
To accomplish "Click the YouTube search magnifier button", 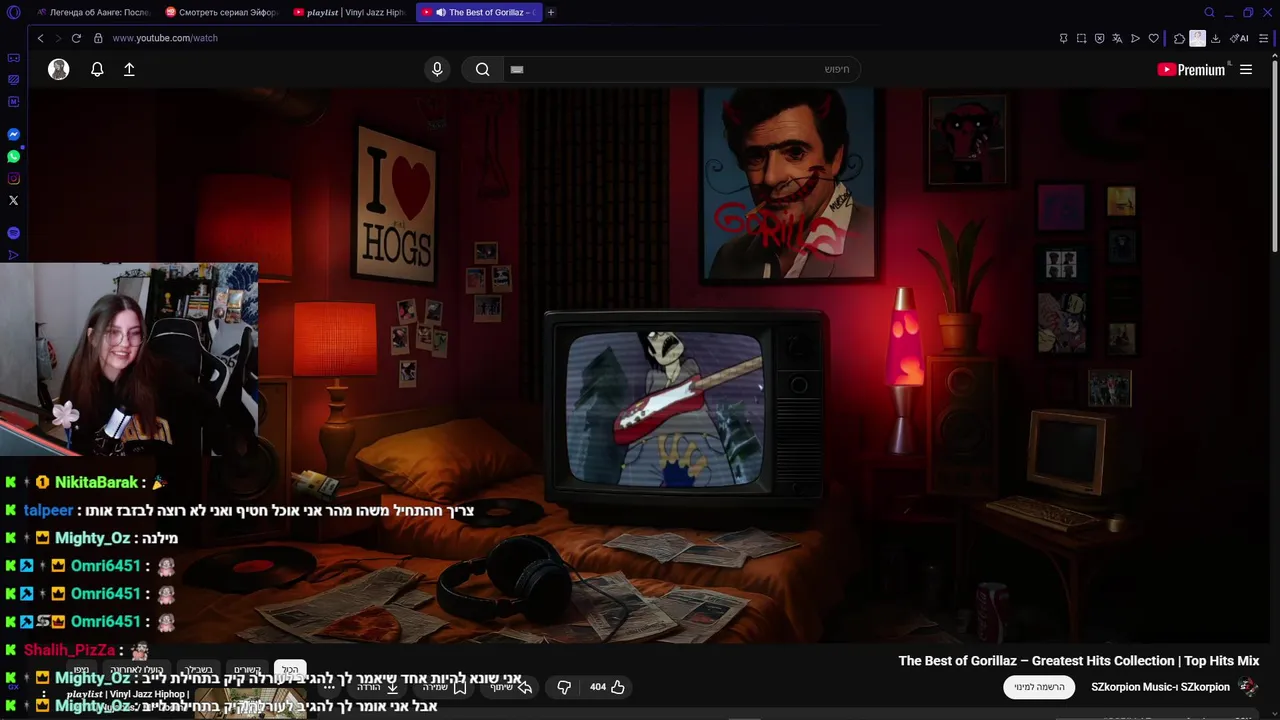I will pos(482,69).
